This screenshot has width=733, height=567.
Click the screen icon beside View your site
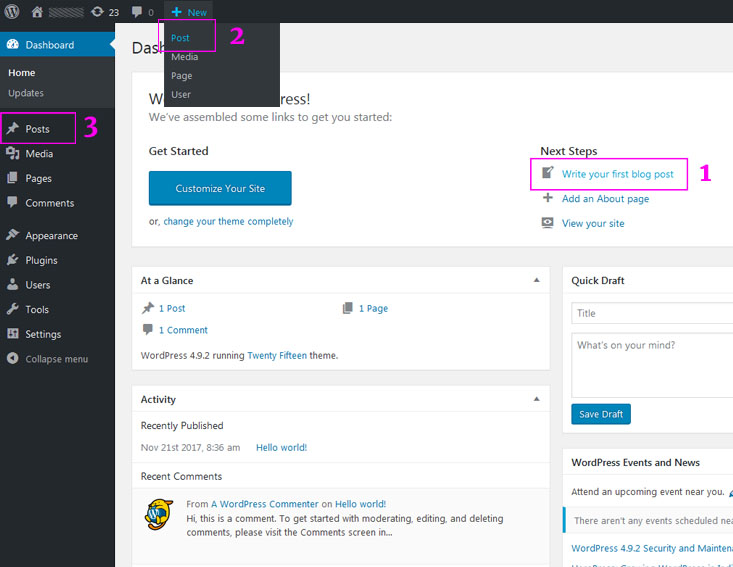pos(547,222)
